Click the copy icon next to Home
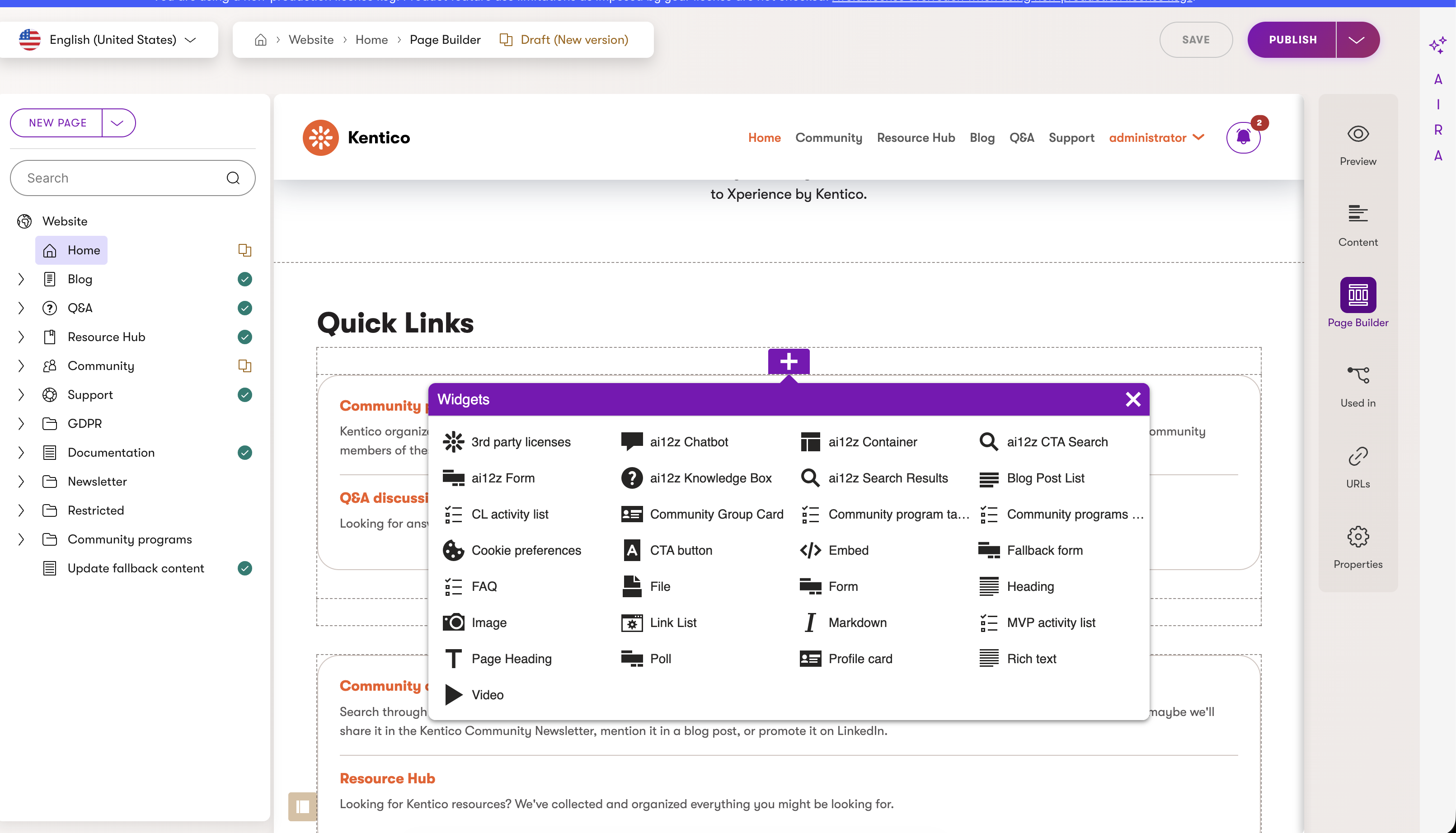This screenshot has height=833, width=1456. [245, 250]
